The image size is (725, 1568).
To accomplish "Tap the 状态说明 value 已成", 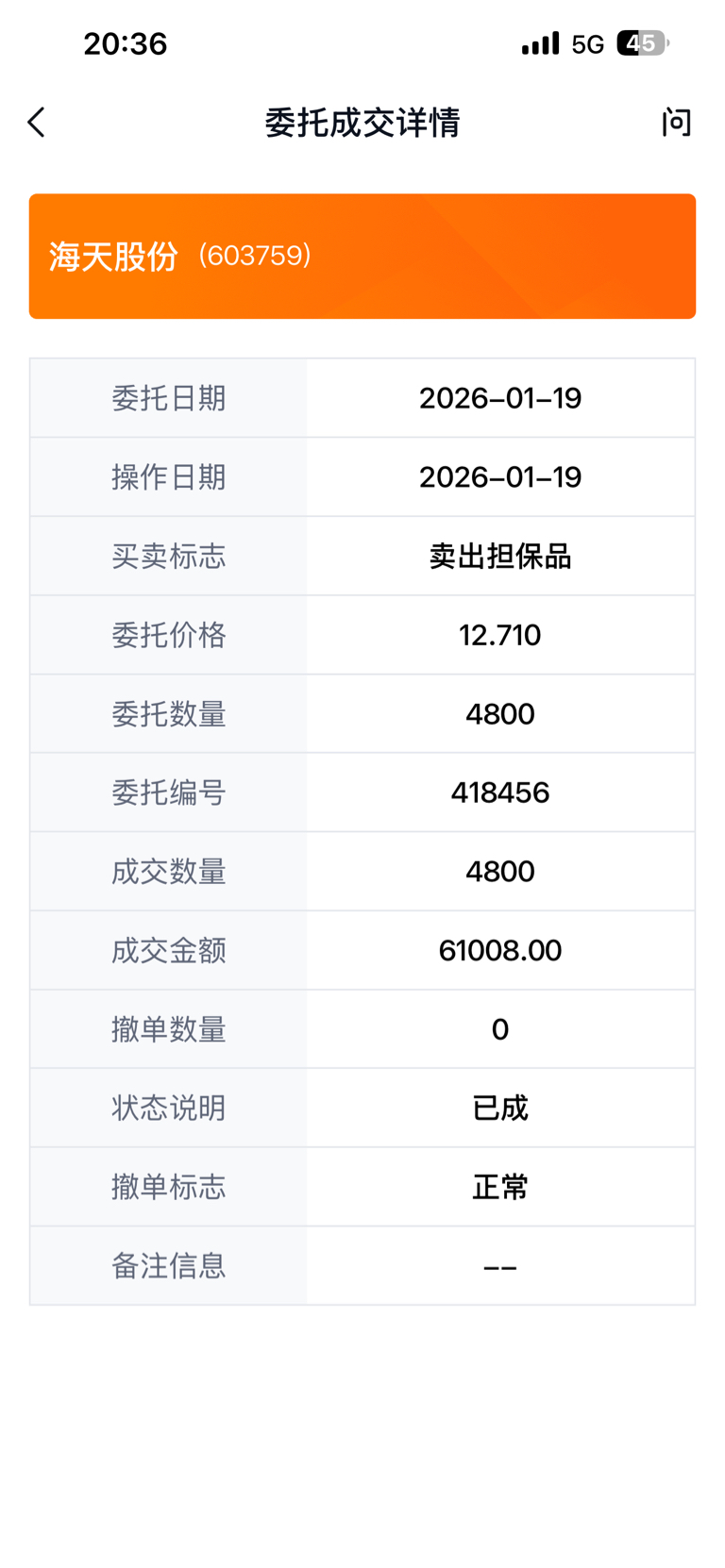I will (x=500, y=1108).
